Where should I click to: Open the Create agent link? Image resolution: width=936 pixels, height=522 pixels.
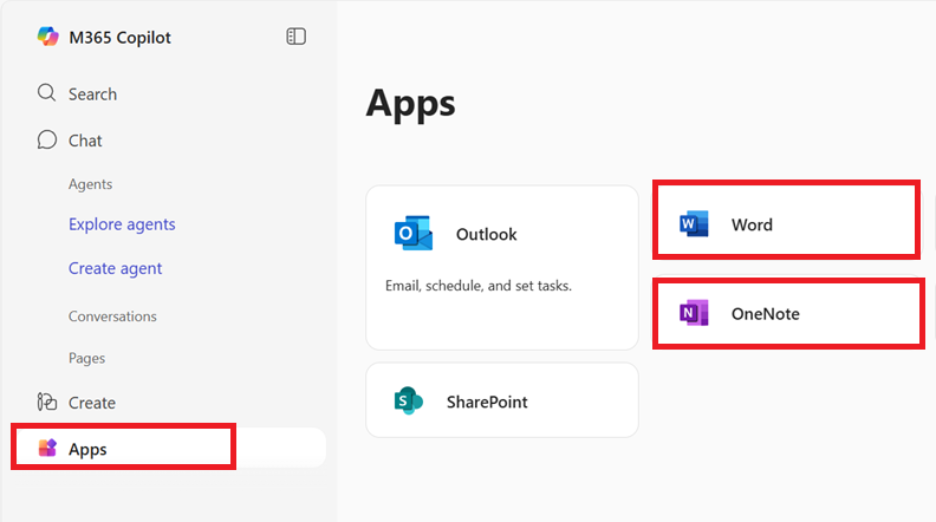tap(115, 269)
